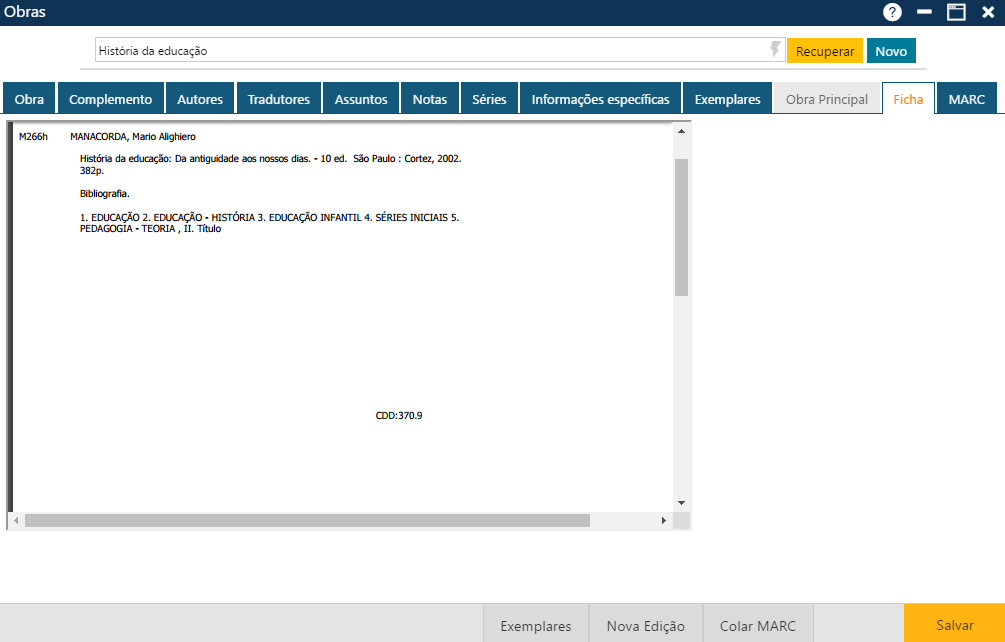This screenshot has width=1005, height=642.
Task: Open help using the question mark icon
Action: [891, 12]
